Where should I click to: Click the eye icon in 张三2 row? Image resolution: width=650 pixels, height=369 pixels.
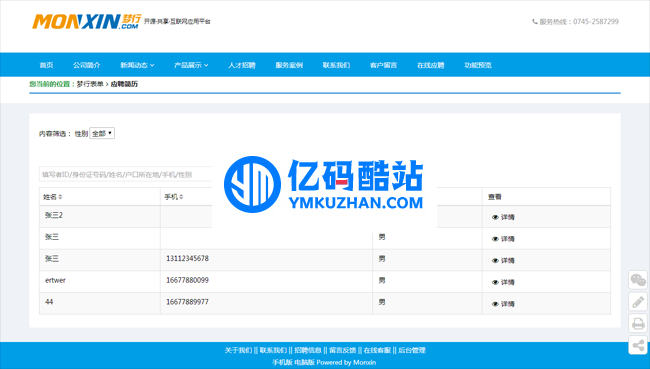pos(495,217)
